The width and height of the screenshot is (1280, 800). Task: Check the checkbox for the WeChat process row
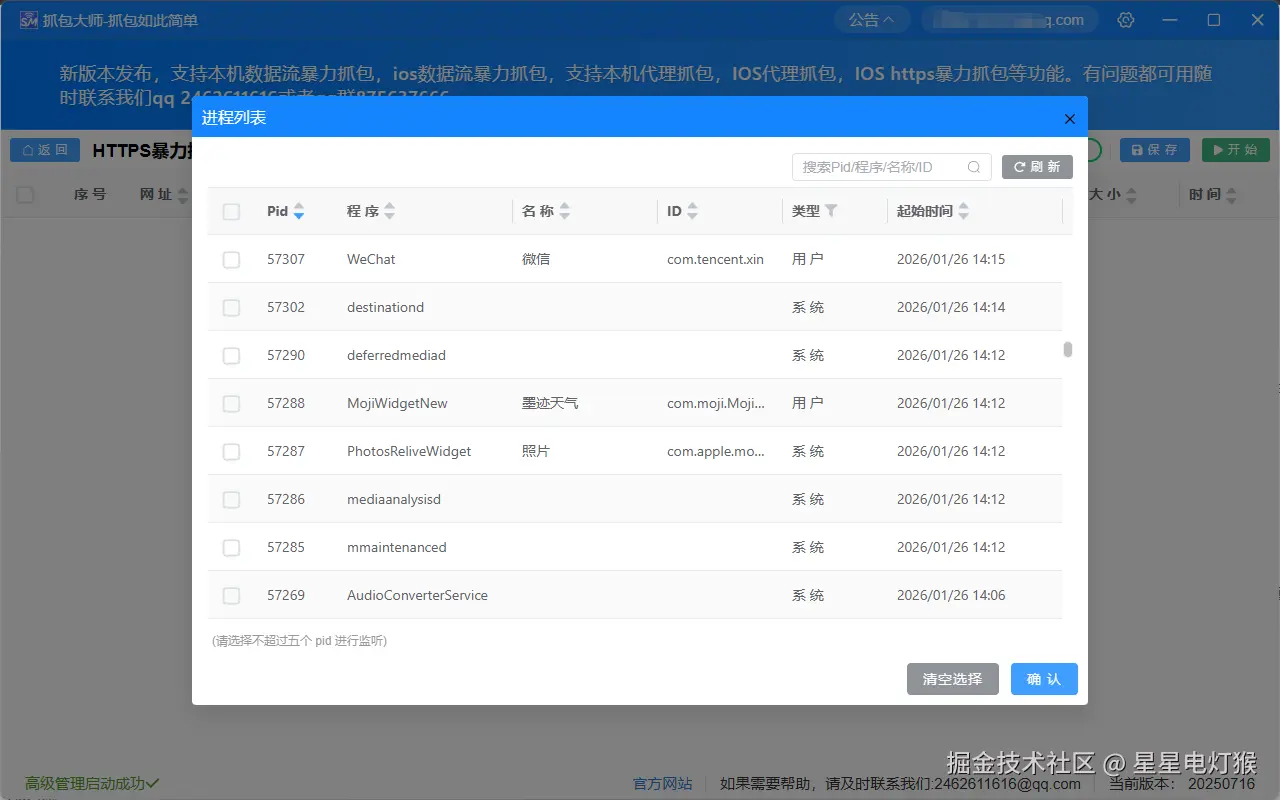(x=231, y=259)
